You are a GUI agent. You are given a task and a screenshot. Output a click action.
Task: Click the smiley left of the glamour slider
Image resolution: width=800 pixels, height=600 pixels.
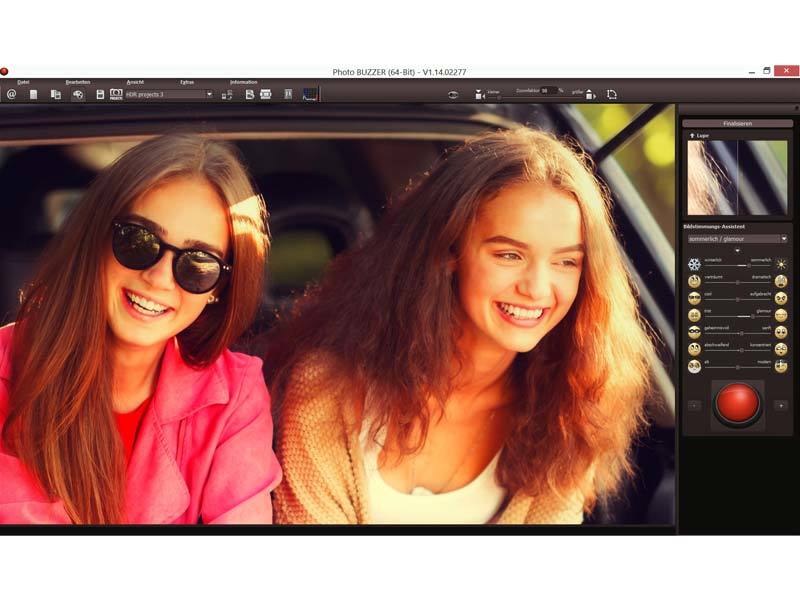(694, 315)
